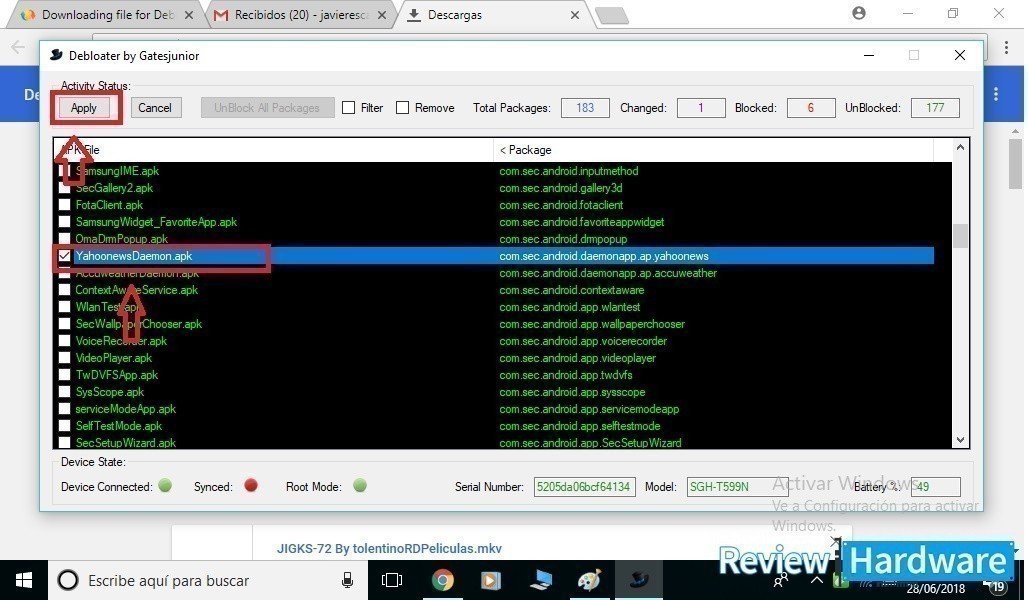
Task: Open Task View from the taskbar
Action: (x=392, y=580)
